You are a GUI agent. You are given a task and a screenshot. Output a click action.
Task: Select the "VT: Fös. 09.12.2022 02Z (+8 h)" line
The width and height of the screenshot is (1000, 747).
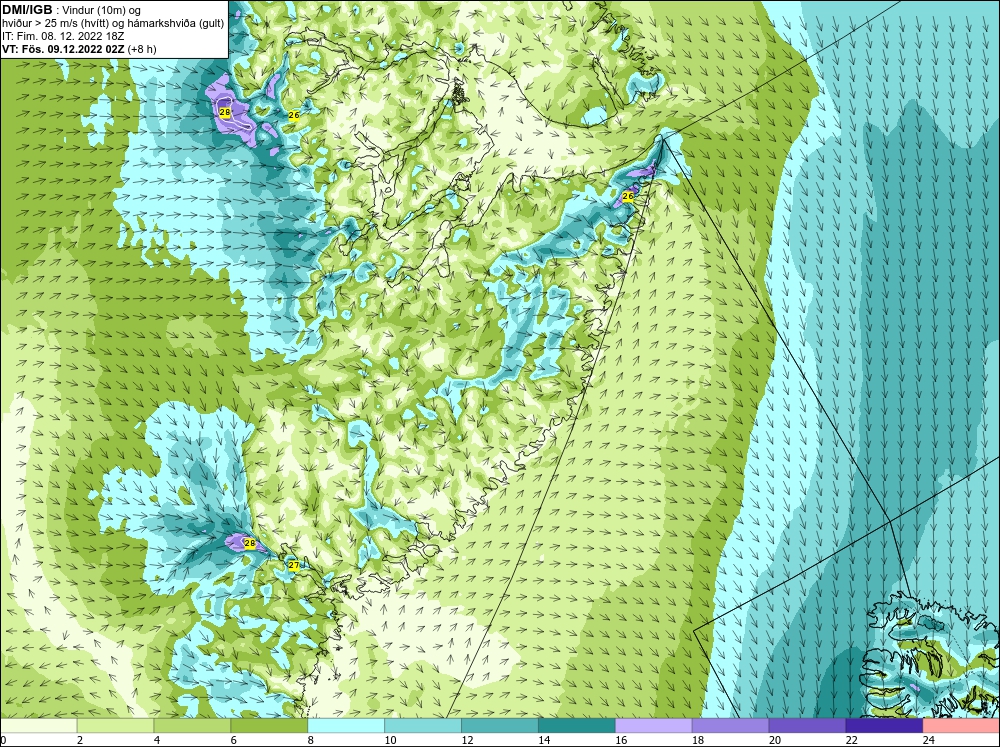pyautogui.click(x=79, y=49)
